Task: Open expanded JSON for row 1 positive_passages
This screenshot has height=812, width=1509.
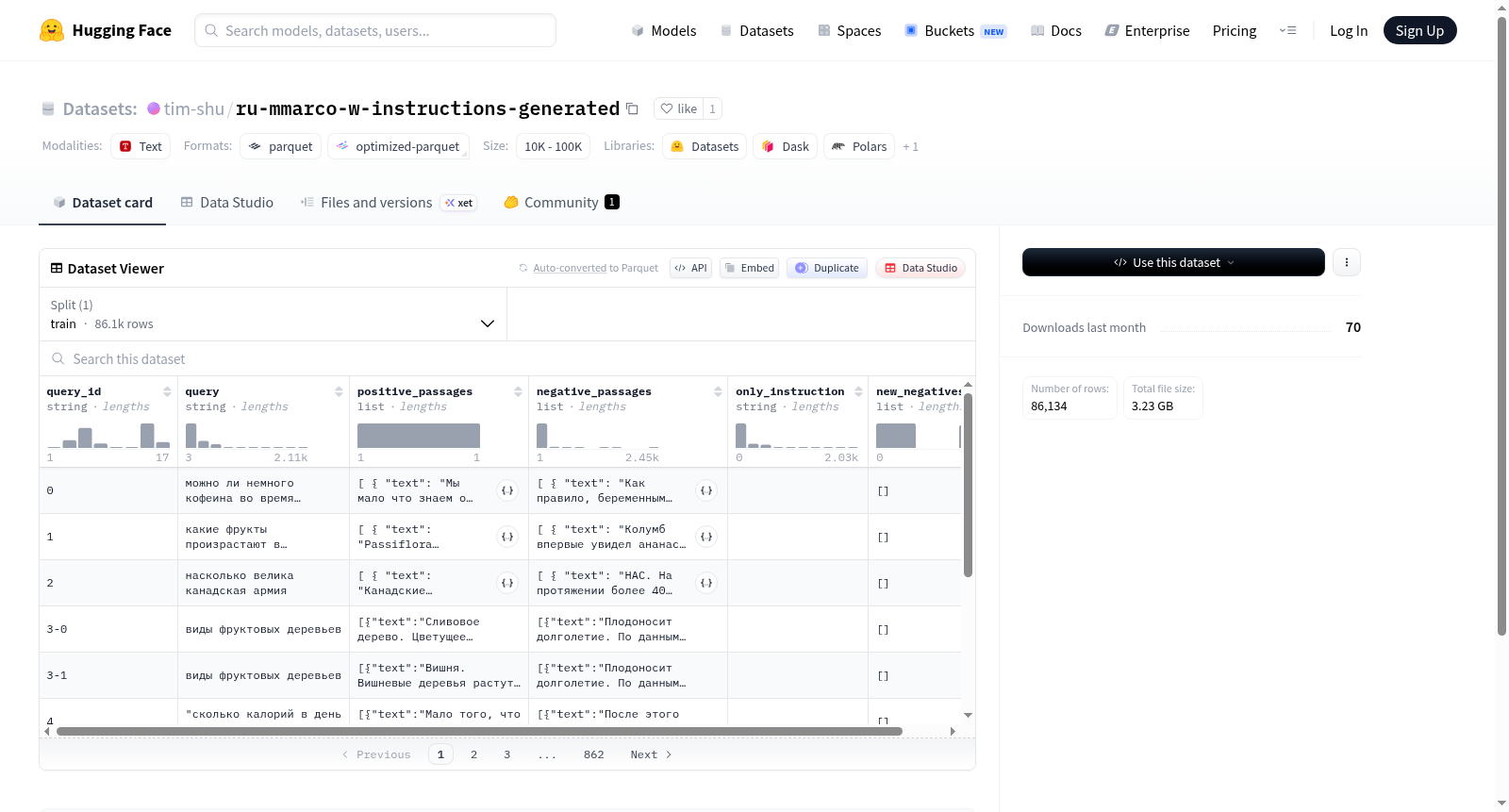Action: tap(507, 537)
